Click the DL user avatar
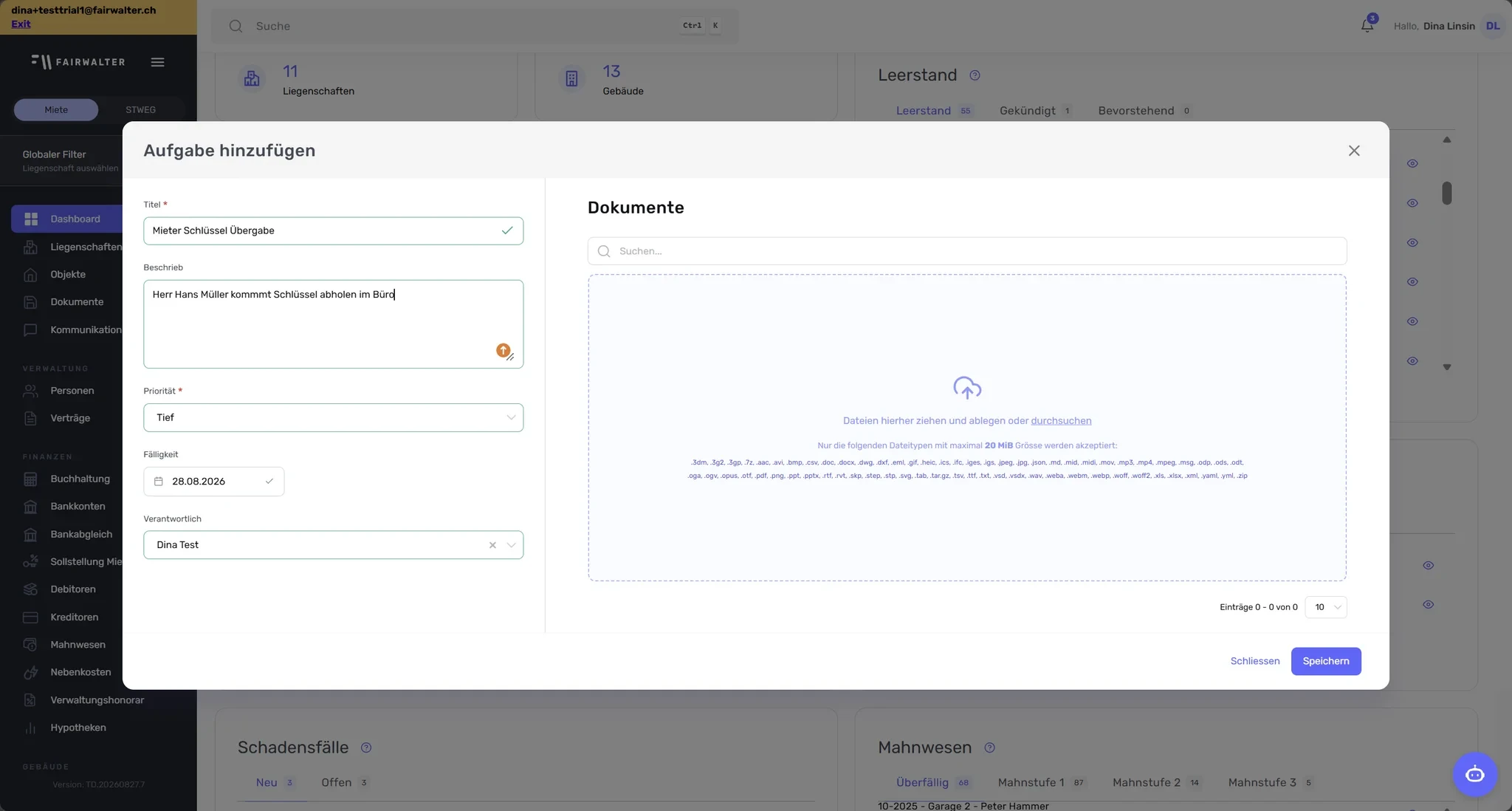 1493,26
